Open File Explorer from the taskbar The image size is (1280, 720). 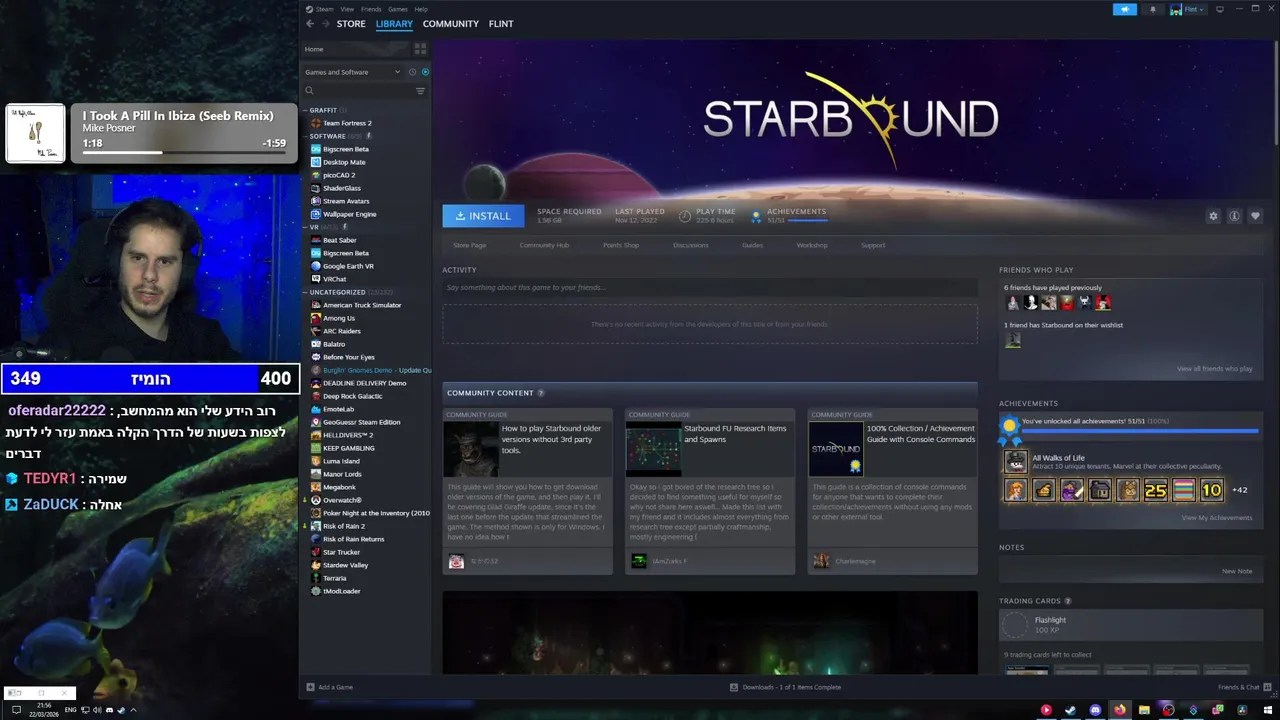(1144, 710)
